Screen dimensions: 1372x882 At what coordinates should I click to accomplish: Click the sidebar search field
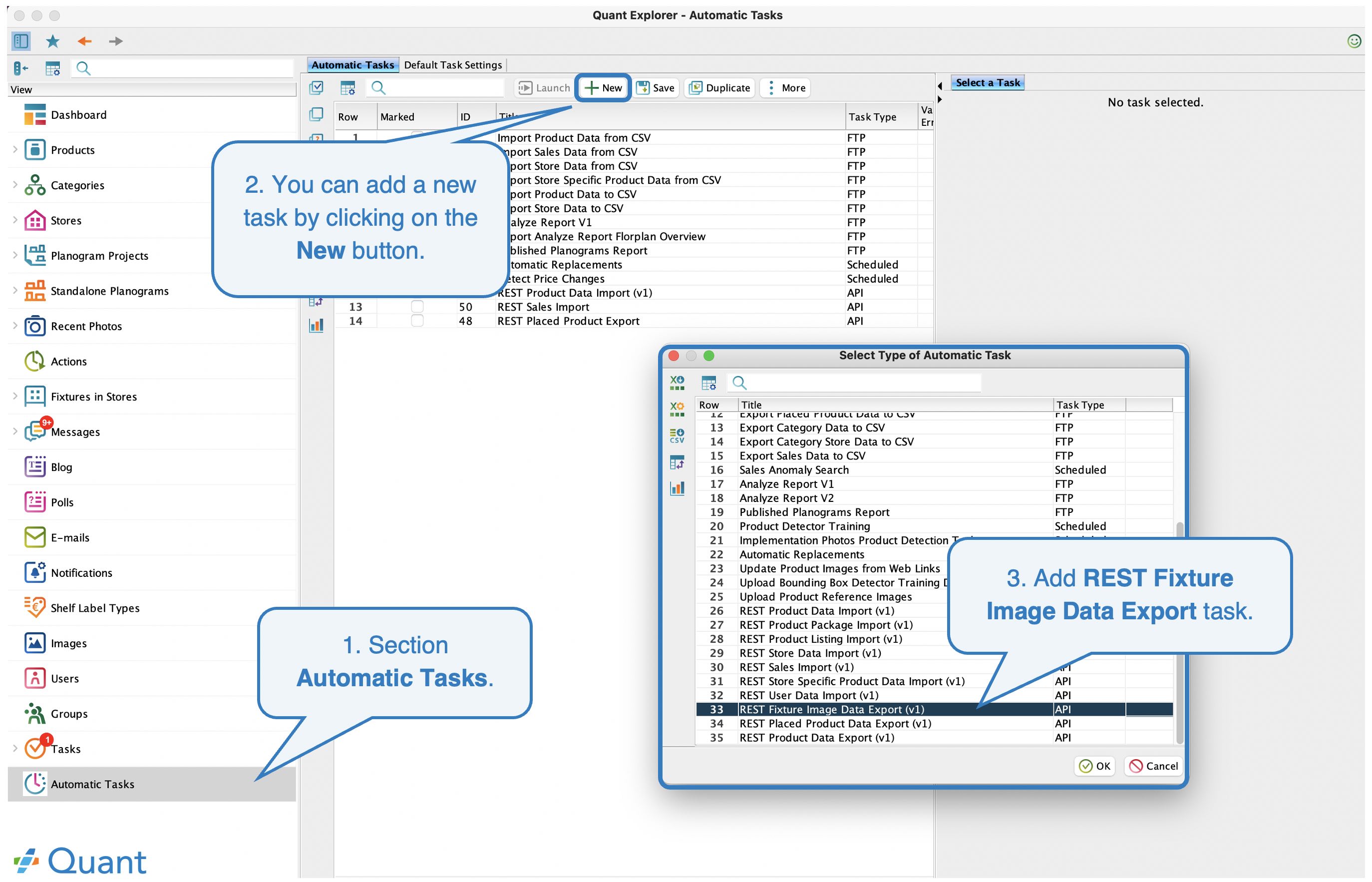tap(183, 69)
